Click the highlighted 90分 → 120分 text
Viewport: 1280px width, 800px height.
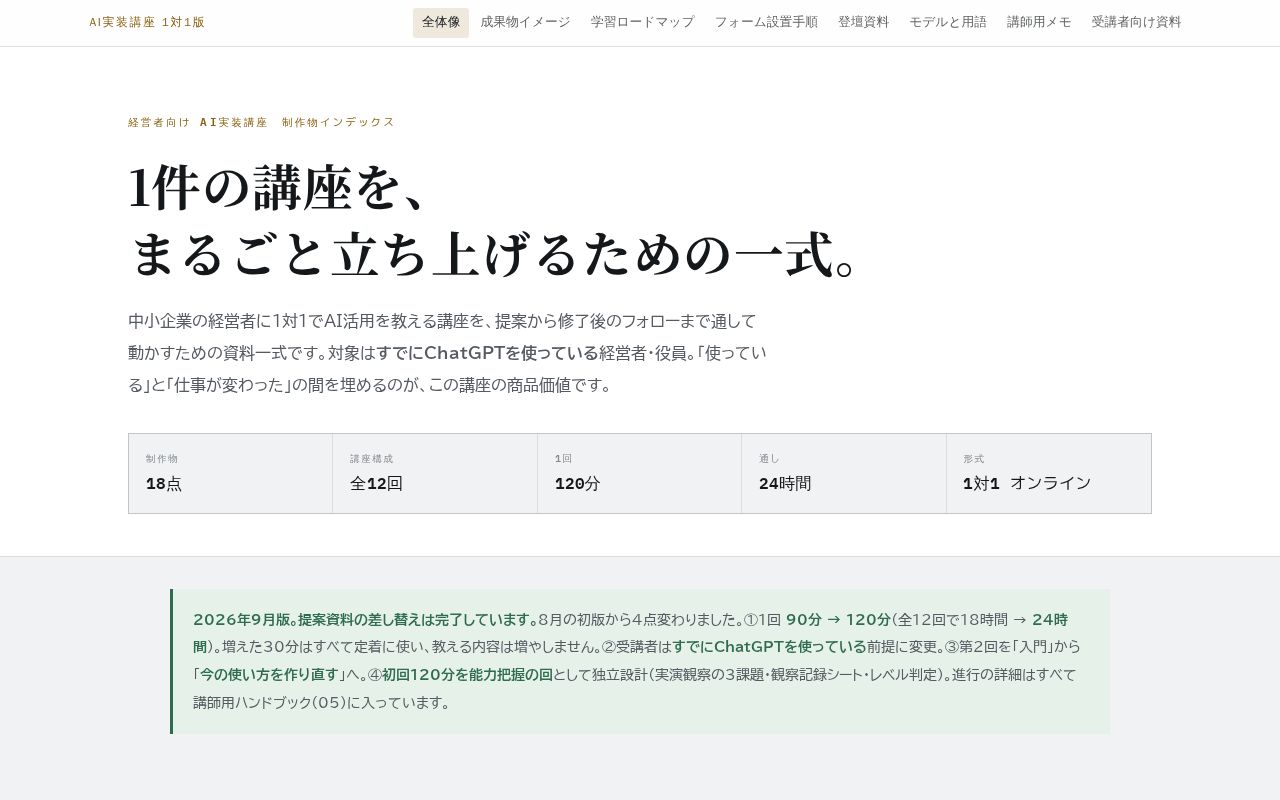[838, 619]
